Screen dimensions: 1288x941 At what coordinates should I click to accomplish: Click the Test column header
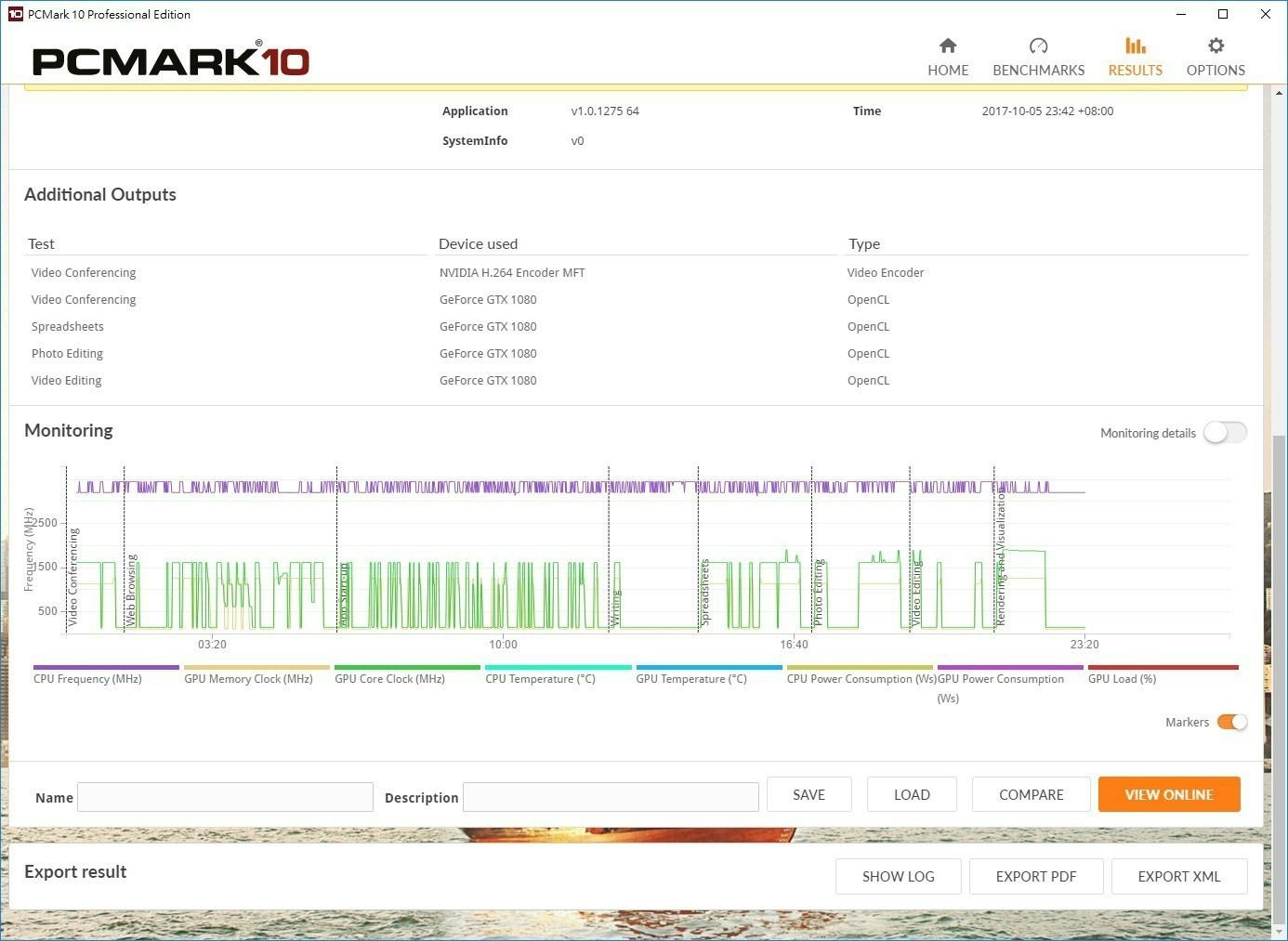[41, 243]
